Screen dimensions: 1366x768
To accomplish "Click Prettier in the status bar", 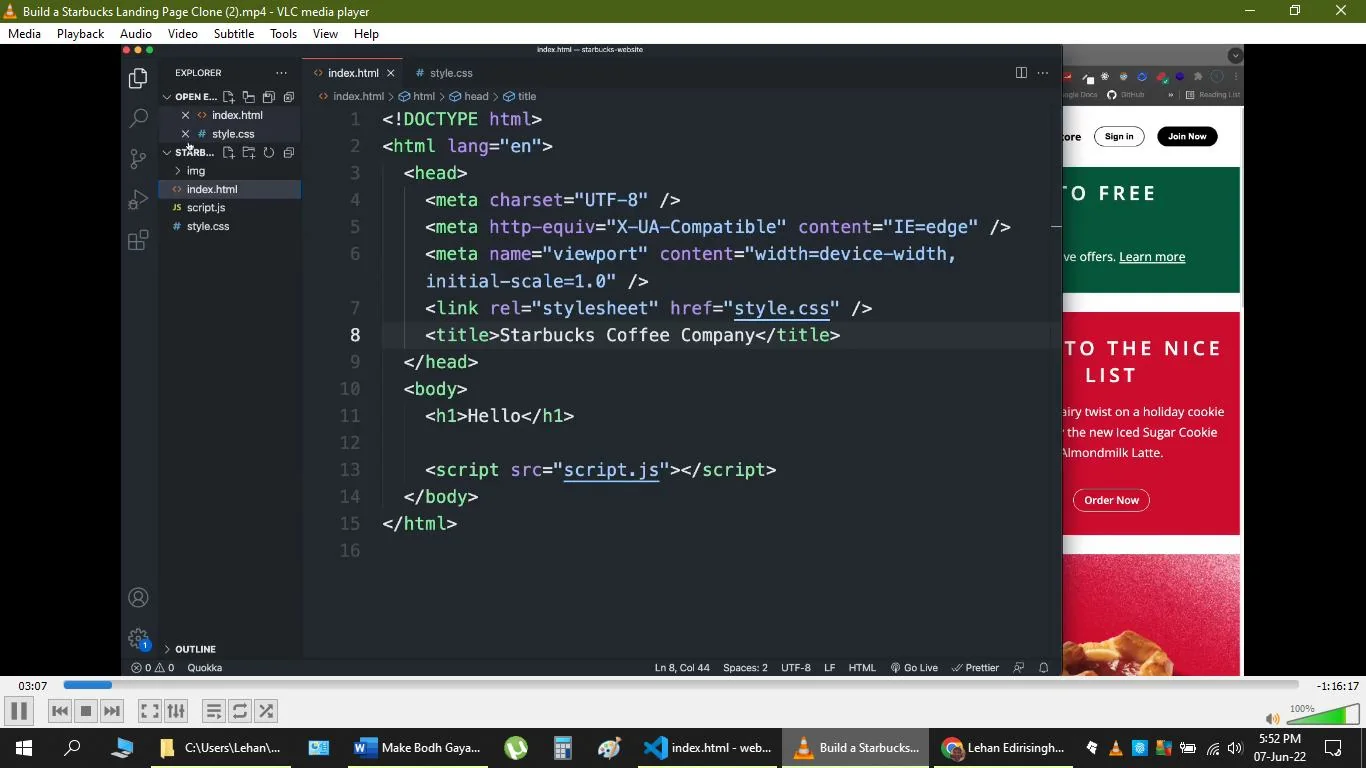I will pyautogui.click(x=975, y=668).
